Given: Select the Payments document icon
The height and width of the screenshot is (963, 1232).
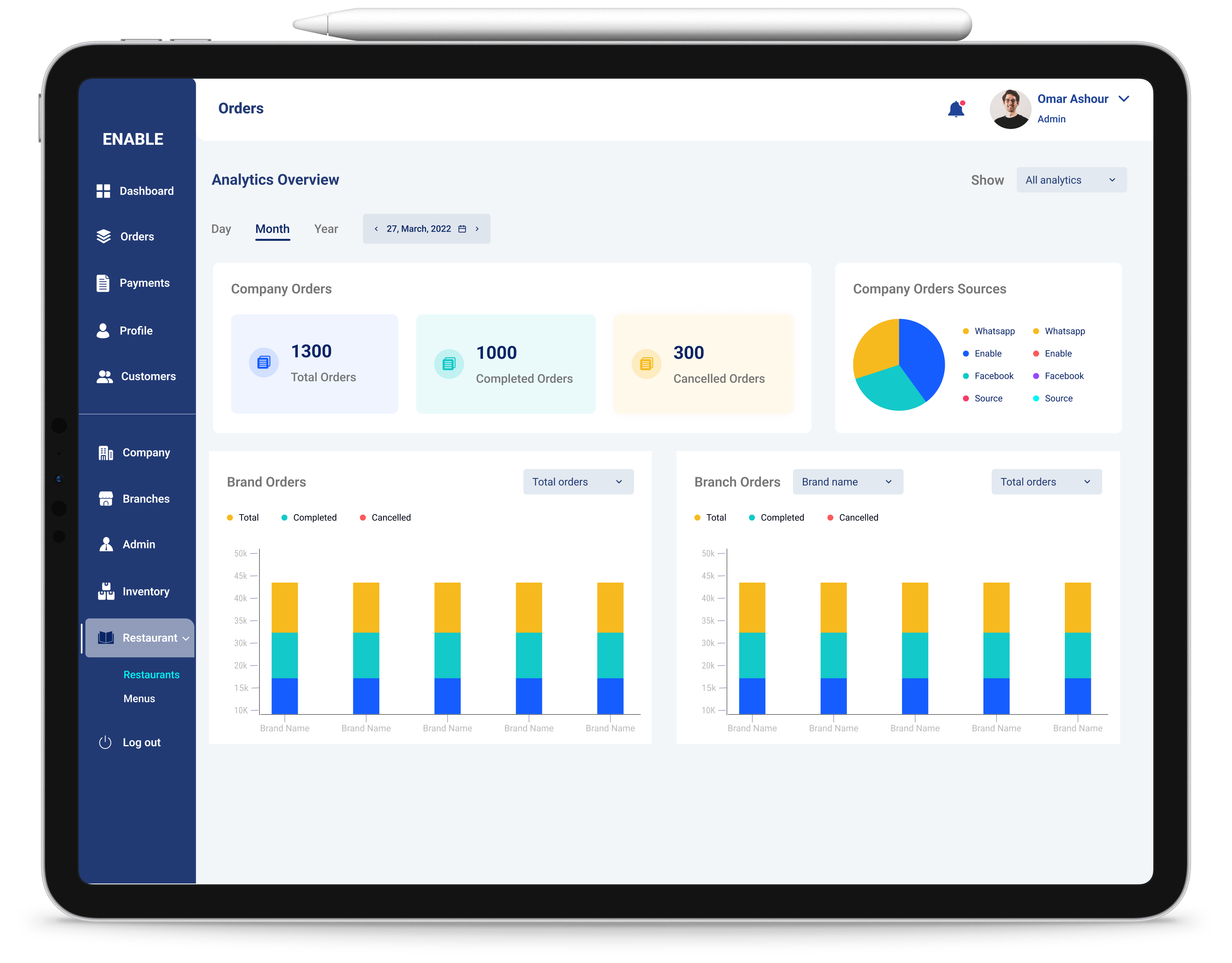Looking at the screenshot, I should tap(103, 283).
